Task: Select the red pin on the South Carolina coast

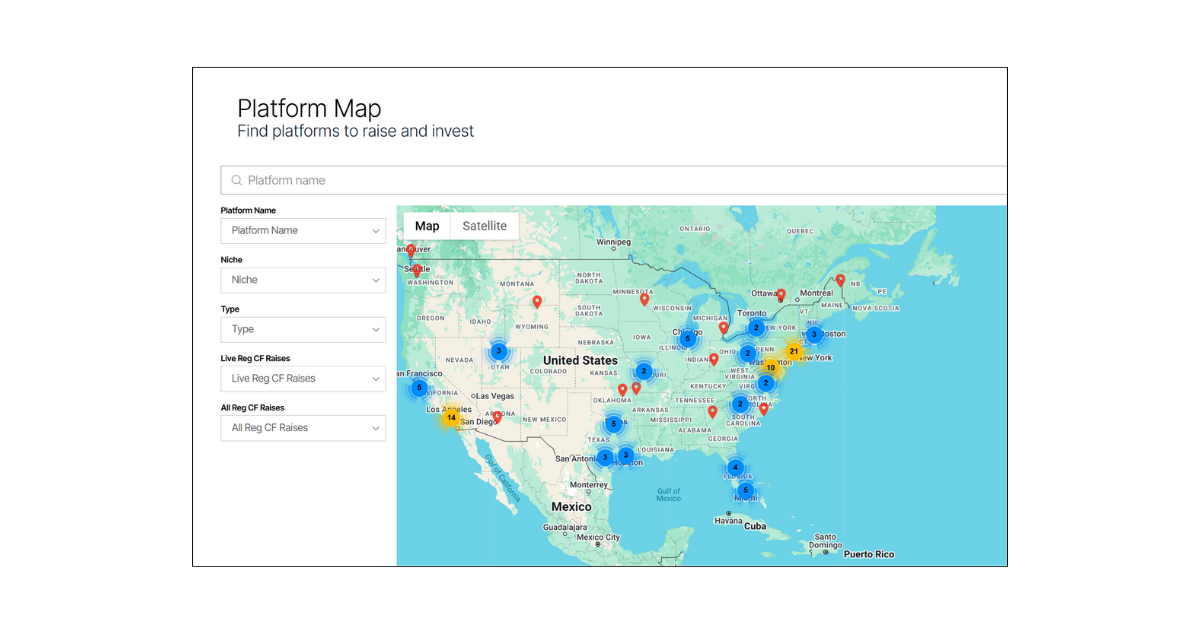Action: [764, 408]
